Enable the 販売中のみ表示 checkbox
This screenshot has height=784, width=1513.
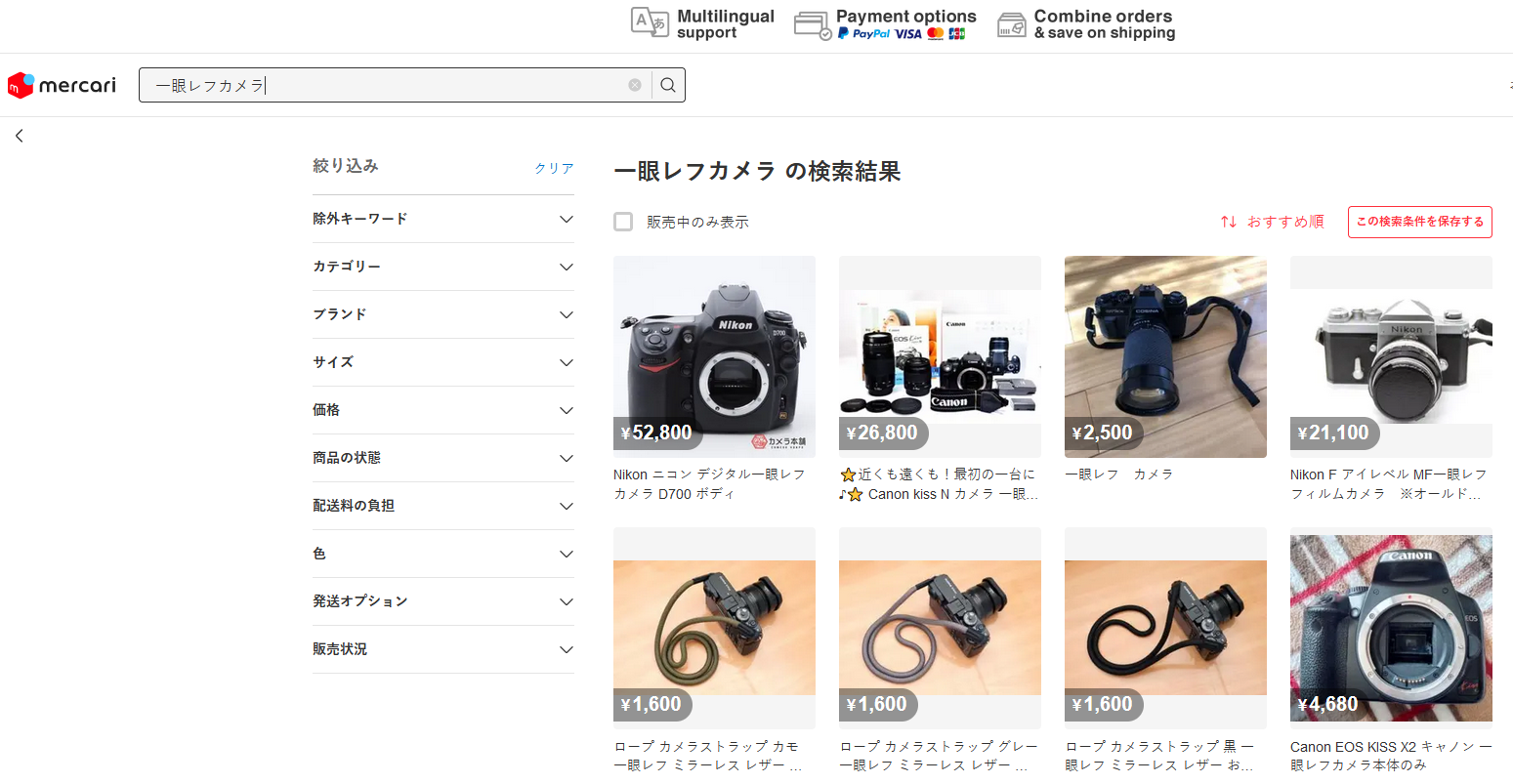click(x=623, y=222)
